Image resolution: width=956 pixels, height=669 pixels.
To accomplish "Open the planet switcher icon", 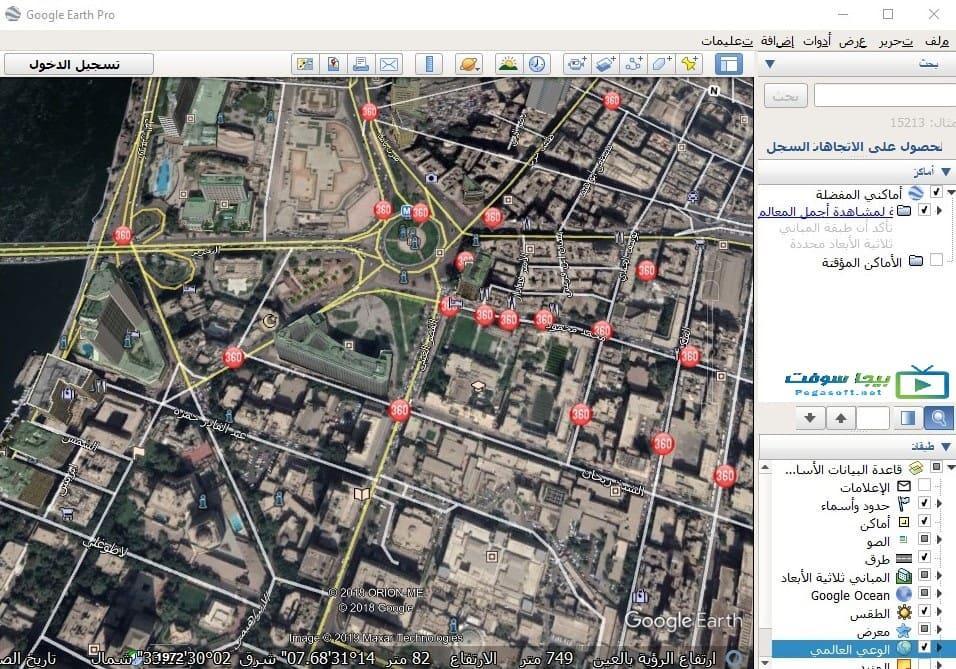I will point(469,64).
